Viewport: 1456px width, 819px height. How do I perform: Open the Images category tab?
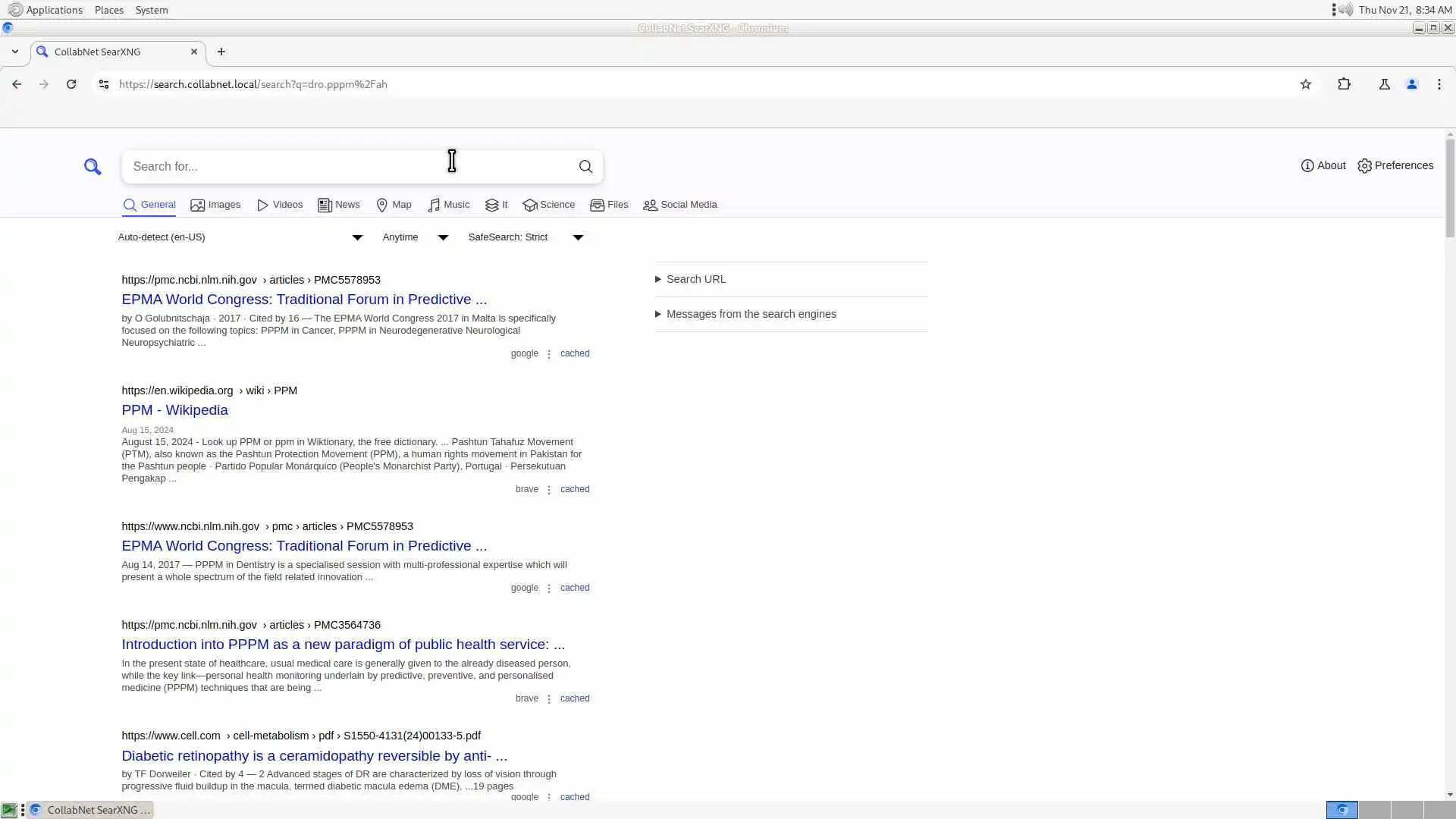[x=215, y=205]
